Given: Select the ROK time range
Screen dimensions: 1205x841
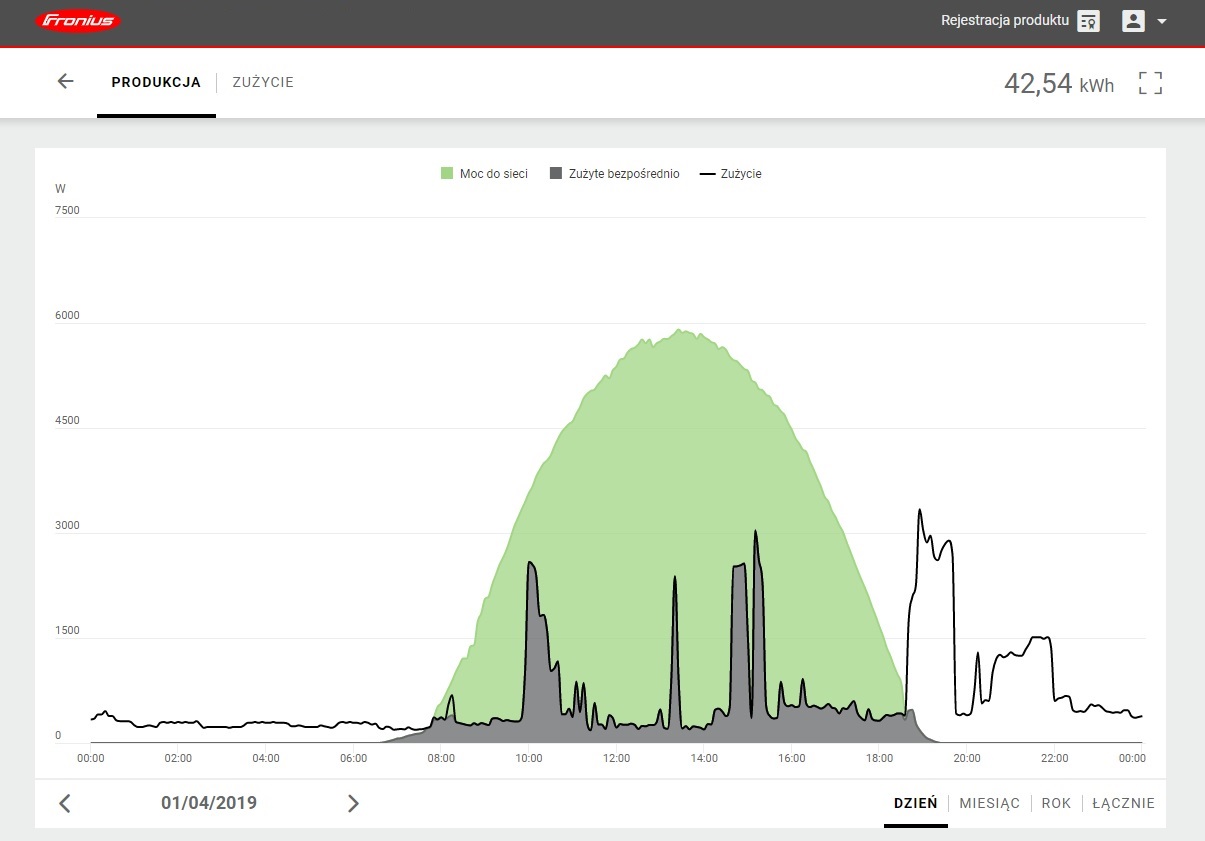Looking at the screenshot, I should [x=1056, y=803].
